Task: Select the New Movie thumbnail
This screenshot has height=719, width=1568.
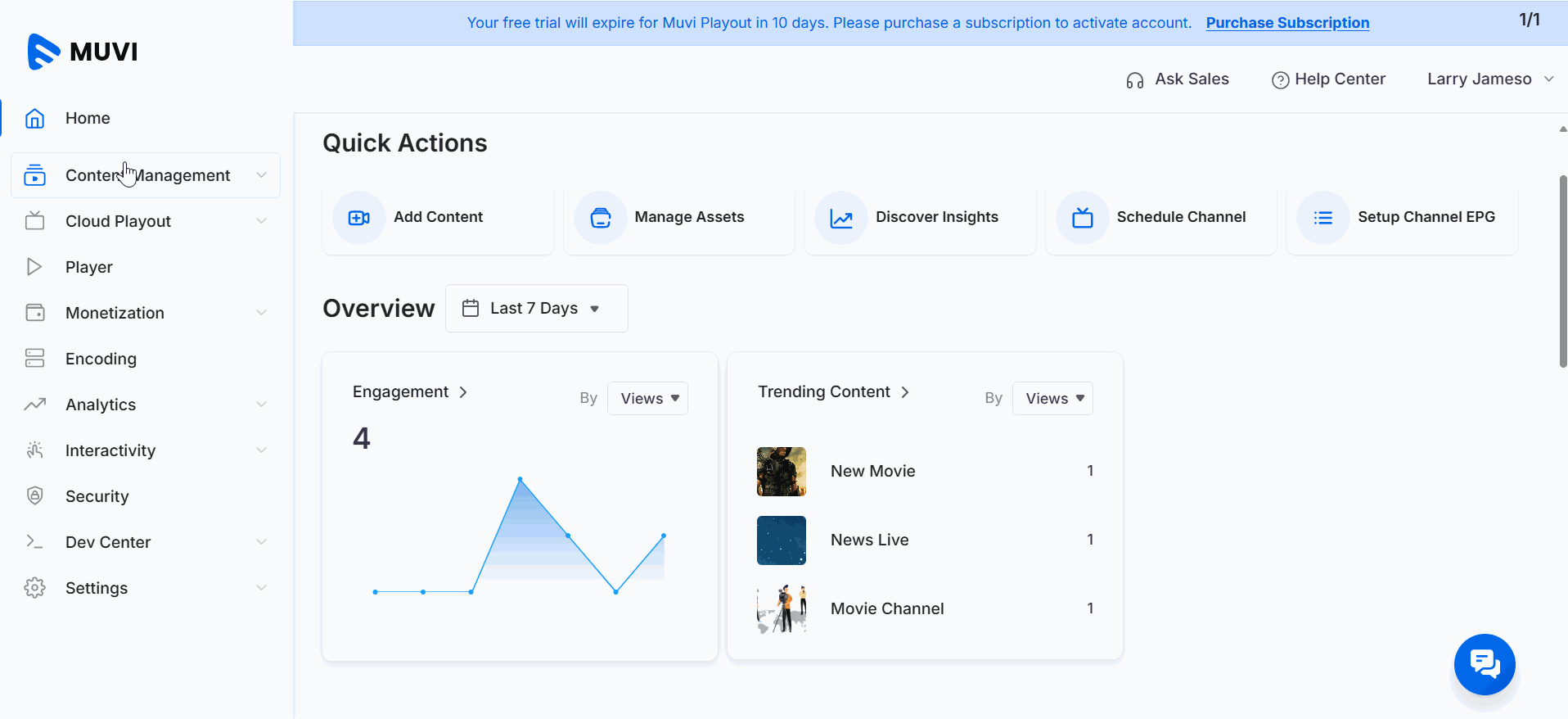Action: click(x=781, y=472)
